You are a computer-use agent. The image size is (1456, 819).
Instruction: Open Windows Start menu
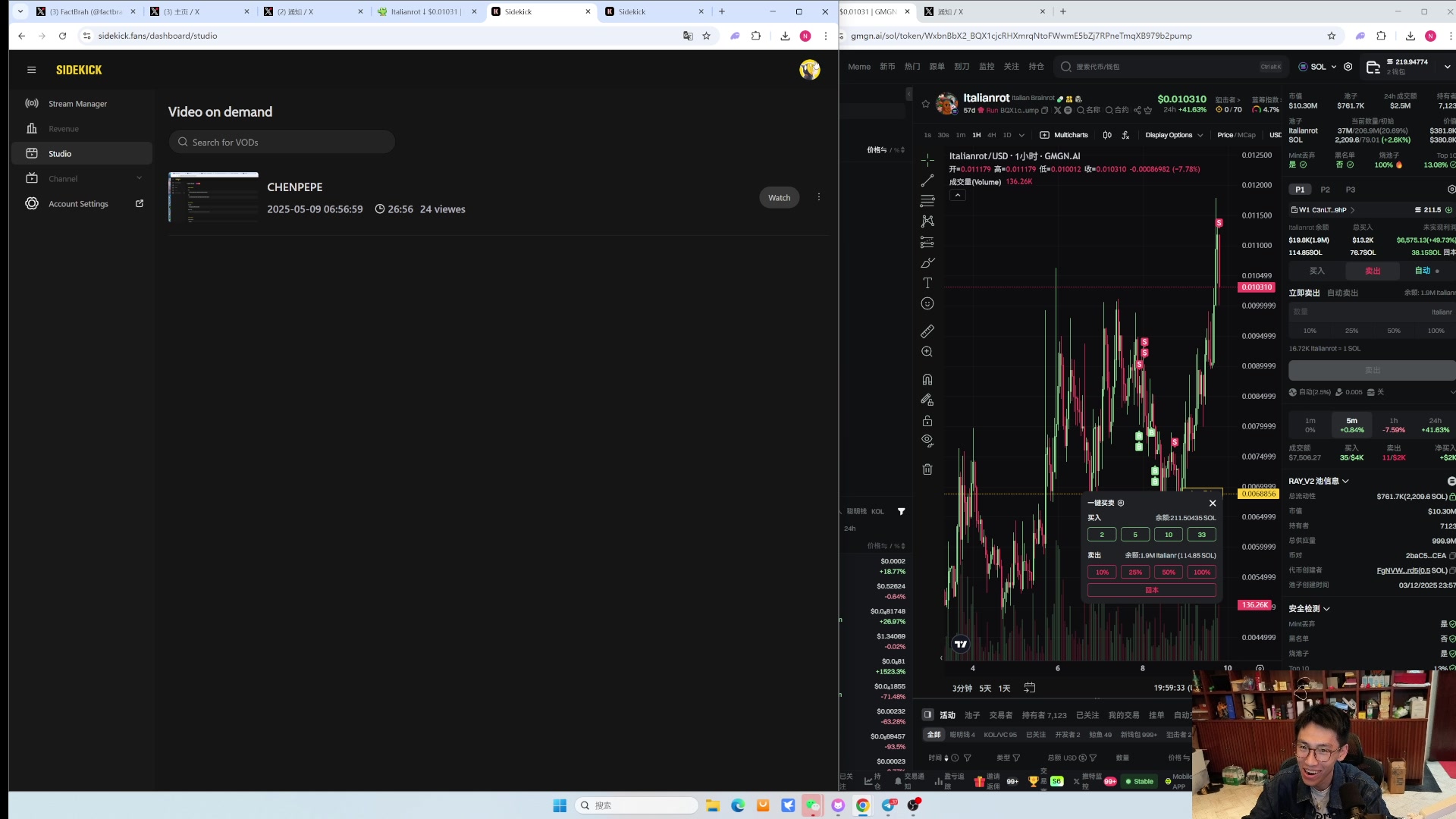[x=560, y=805]
